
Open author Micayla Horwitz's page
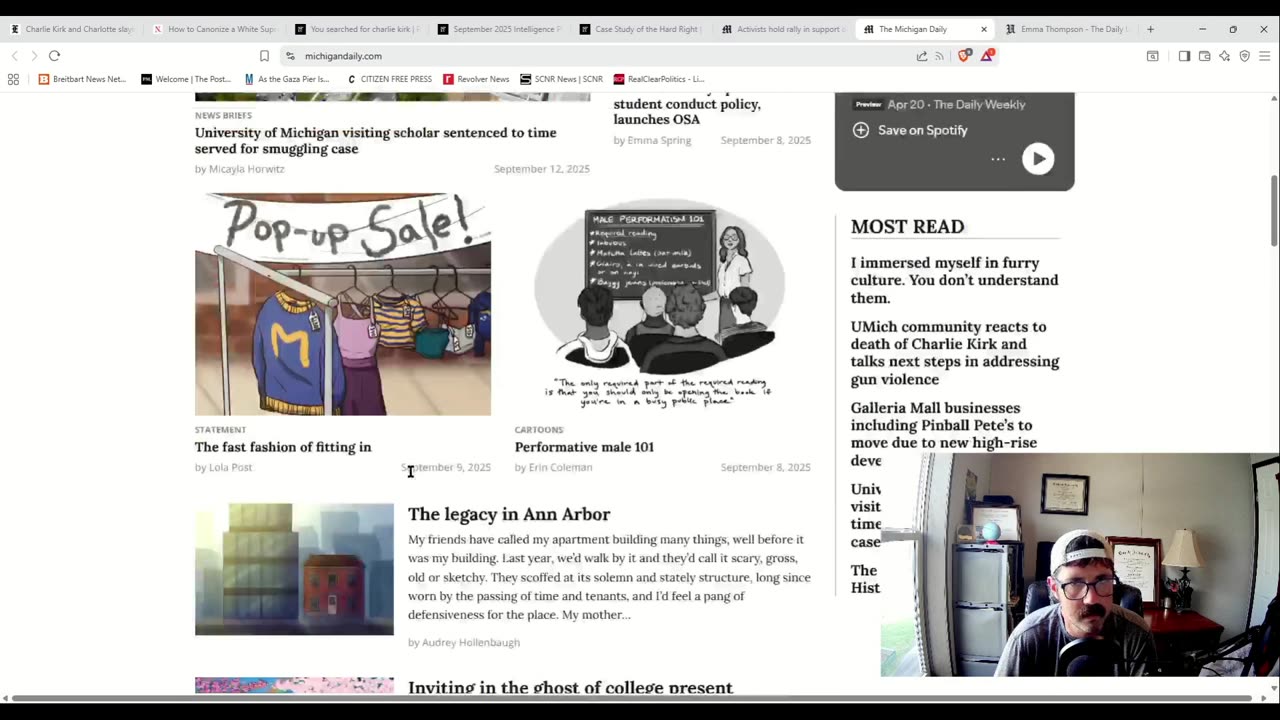(x=246, y=169)
